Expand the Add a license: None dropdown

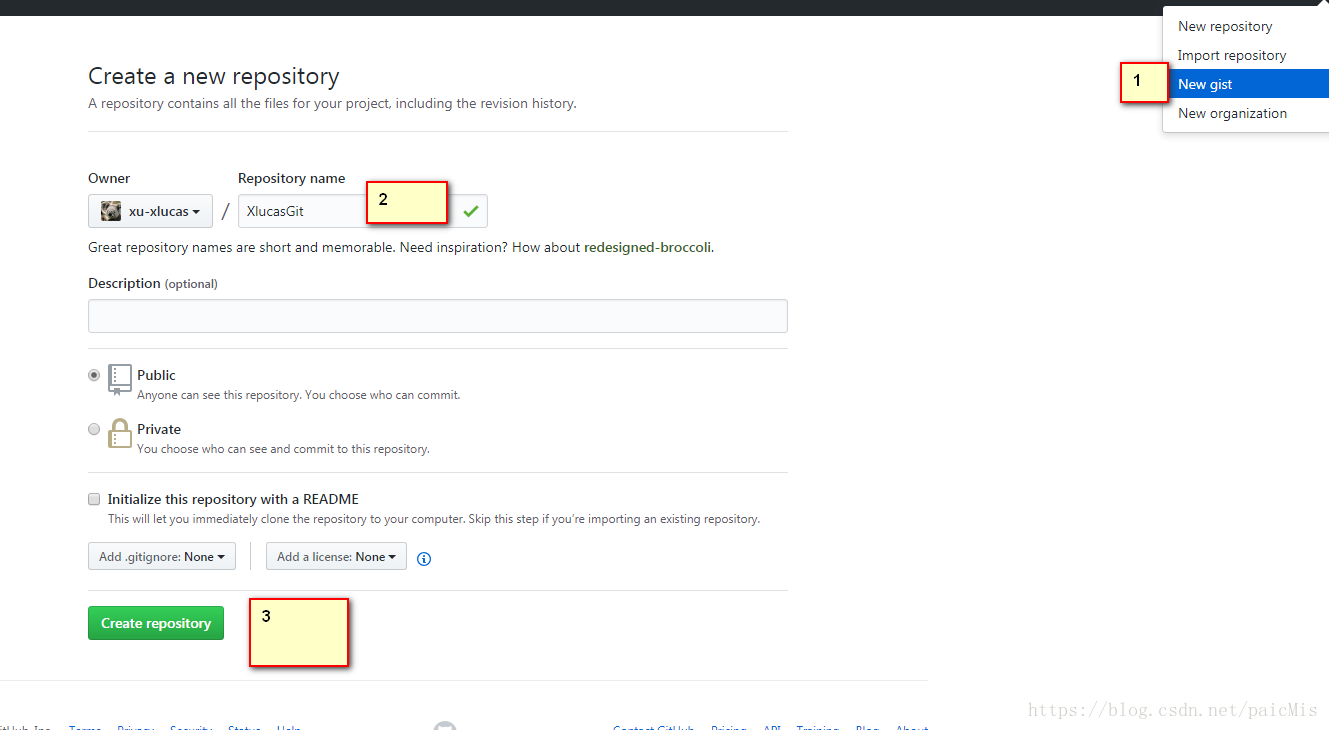point(336,557)
